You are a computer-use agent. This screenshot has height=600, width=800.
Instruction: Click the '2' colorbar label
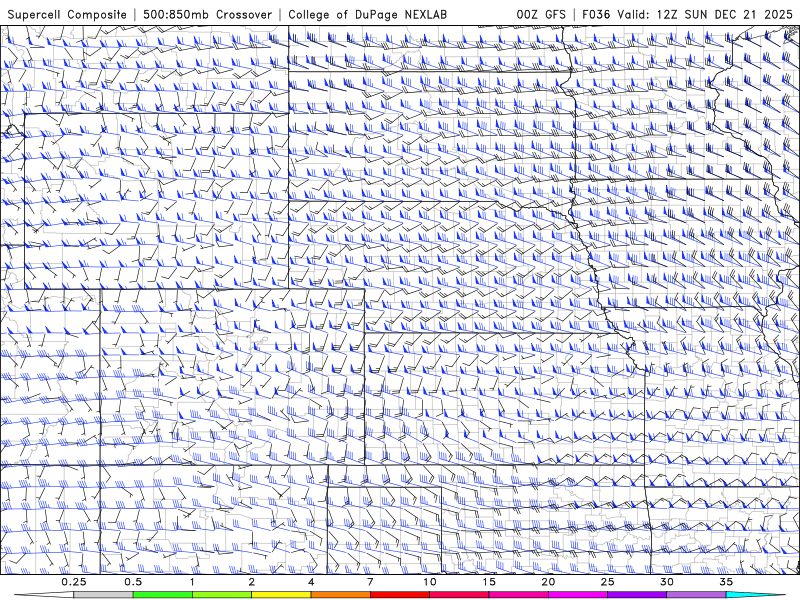click(x=252, y=582)
